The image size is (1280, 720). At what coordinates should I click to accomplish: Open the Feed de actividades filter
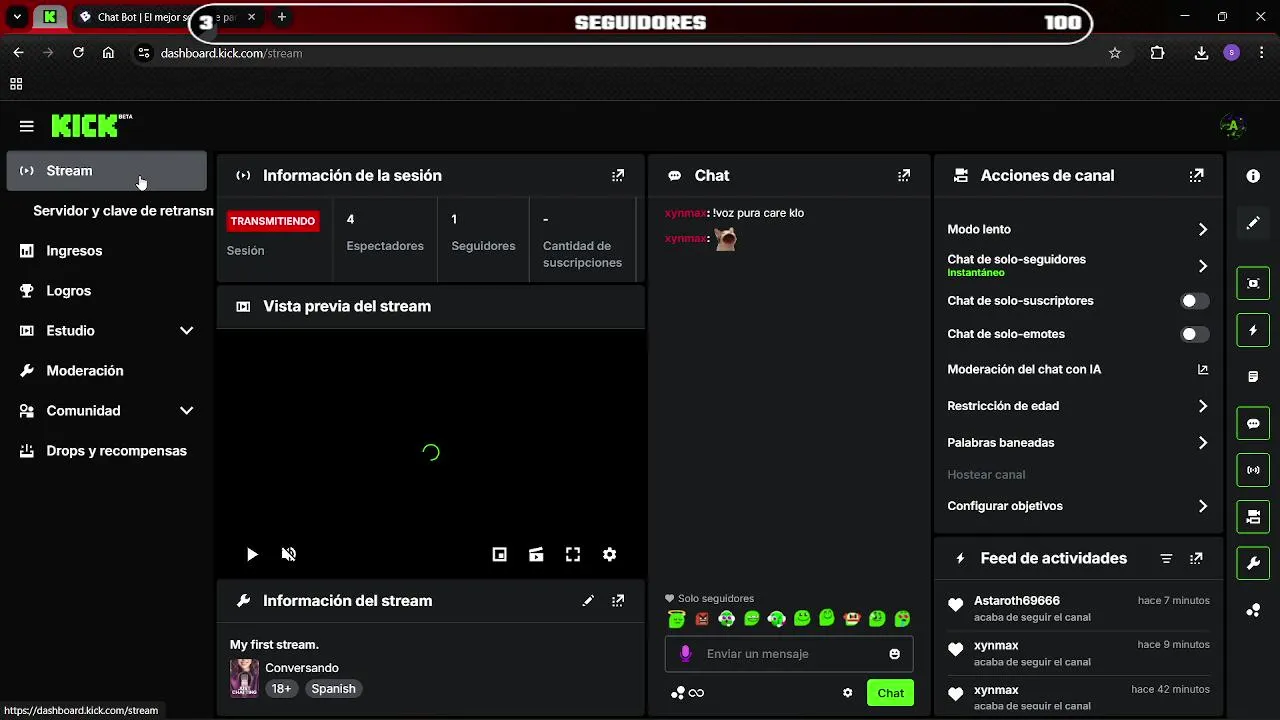coord(1166,558)
